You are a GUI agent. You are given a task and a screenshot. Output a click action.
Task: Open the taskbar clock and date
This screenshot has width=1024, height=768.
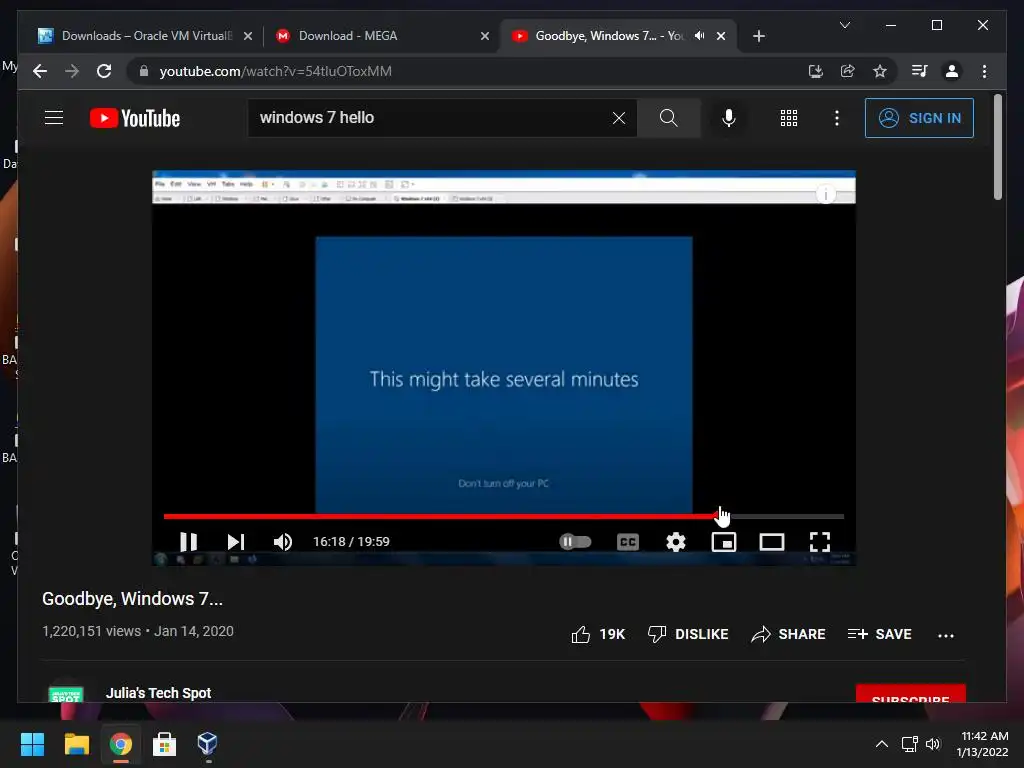(983, 744)
